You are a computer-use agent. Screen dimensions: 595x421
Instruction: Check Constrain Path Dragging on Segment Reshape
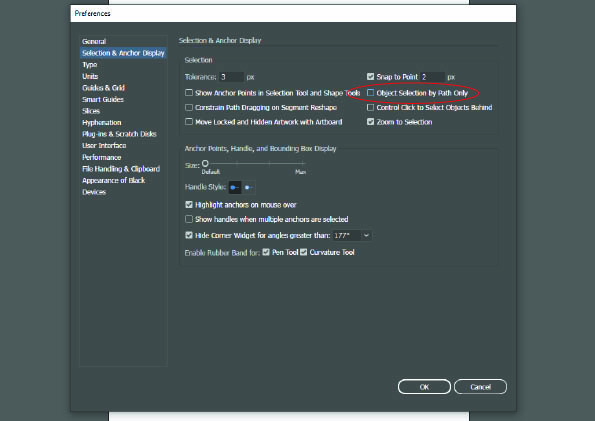[x=189, y=107]
